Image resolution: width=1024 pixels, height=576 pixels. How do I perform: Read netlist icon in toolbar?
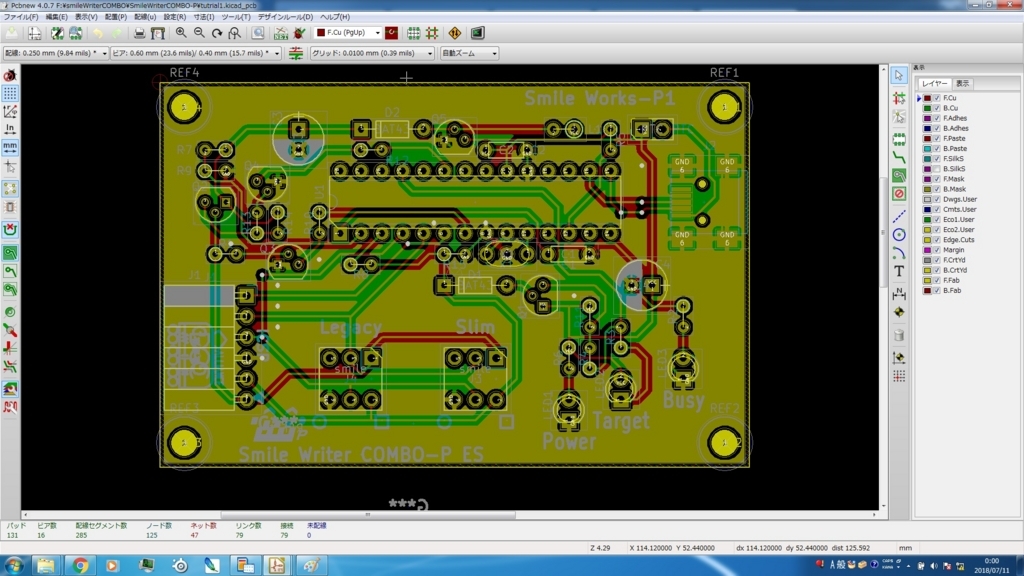[281, 33]
